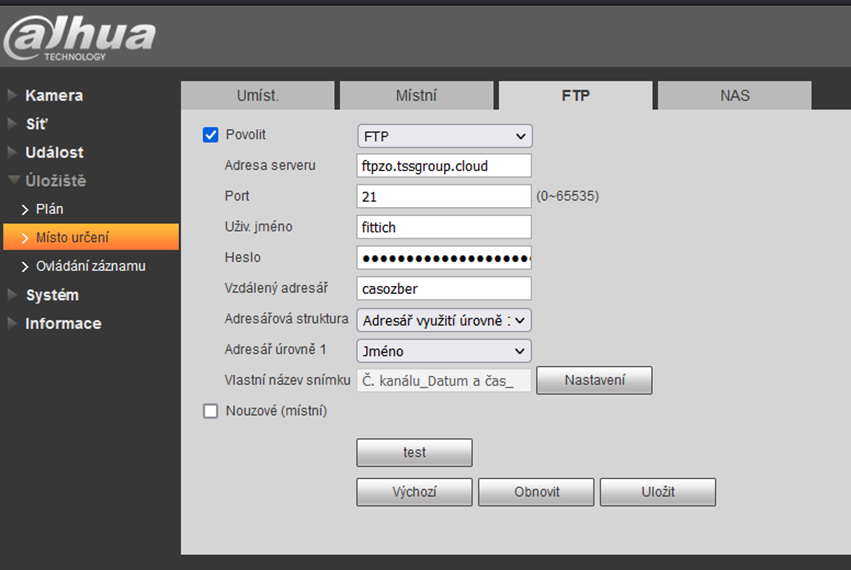Go to the Umíst. tab

click(257, 96)
